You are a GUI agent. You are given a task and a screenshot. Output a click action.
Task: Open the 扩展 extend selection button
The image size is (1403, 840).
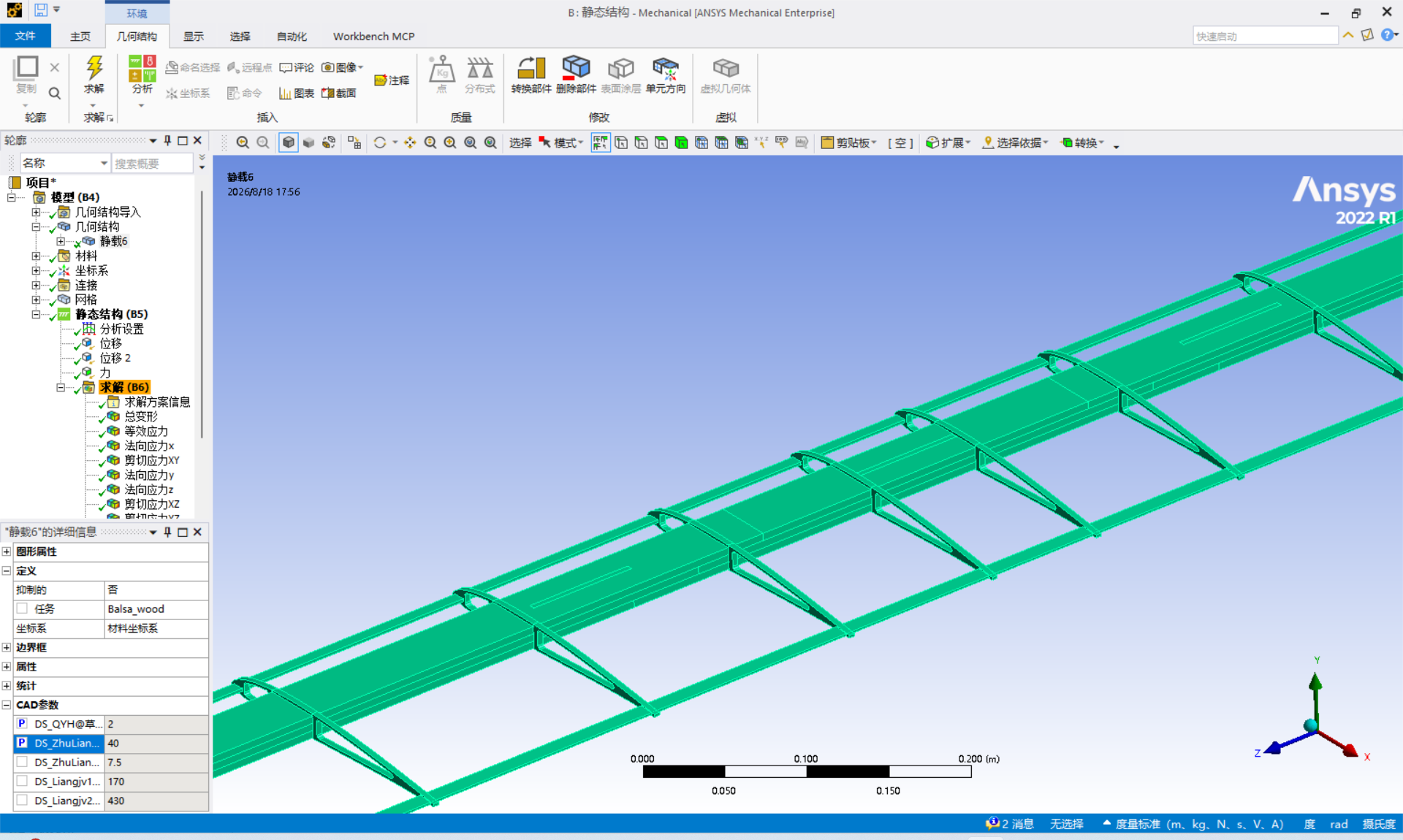(948, 142)
